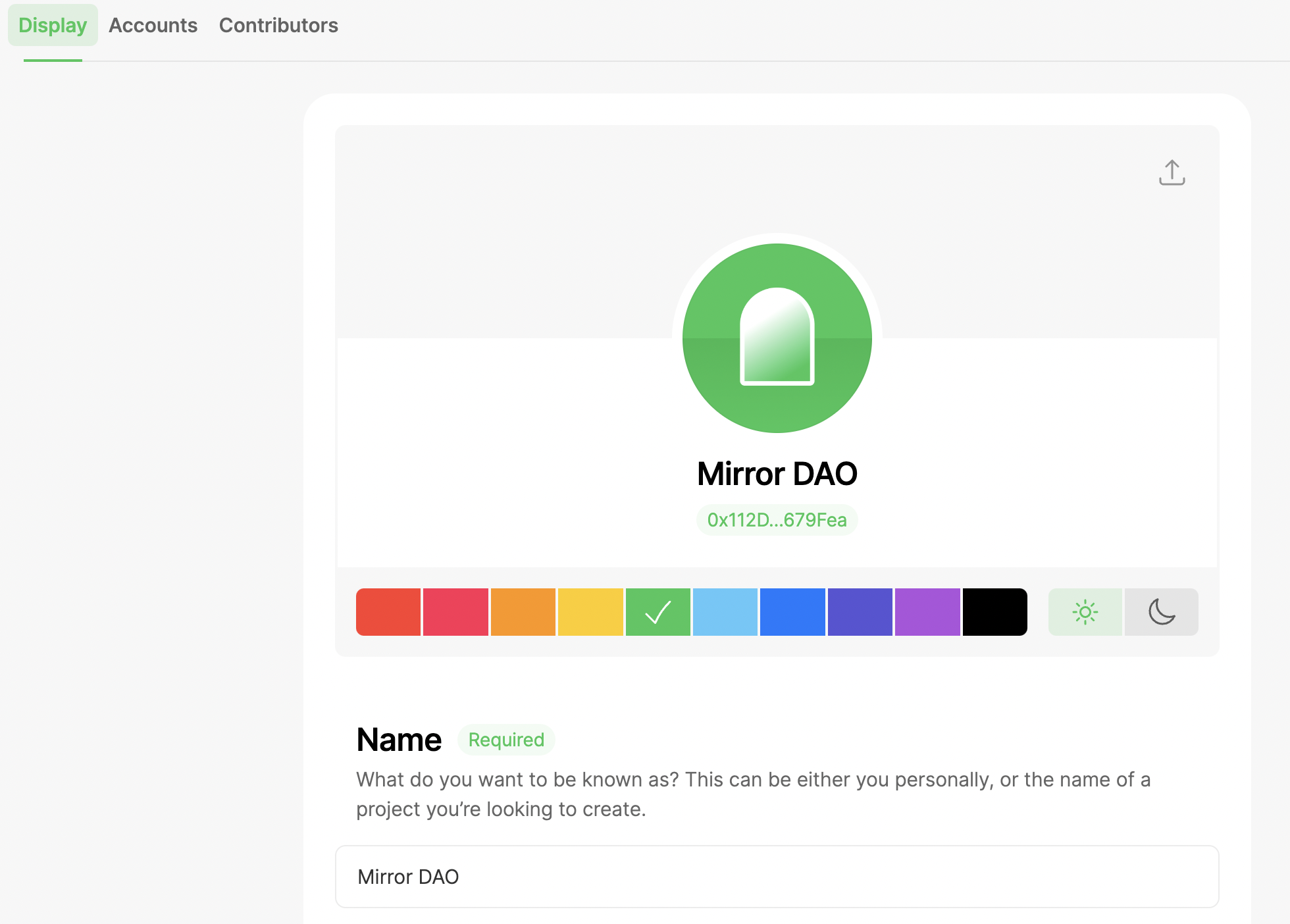Click the 0x112D...679Fea address badge
This screenshot has width=1290, height=924.
pyautogui.click(x=777, y=520)
